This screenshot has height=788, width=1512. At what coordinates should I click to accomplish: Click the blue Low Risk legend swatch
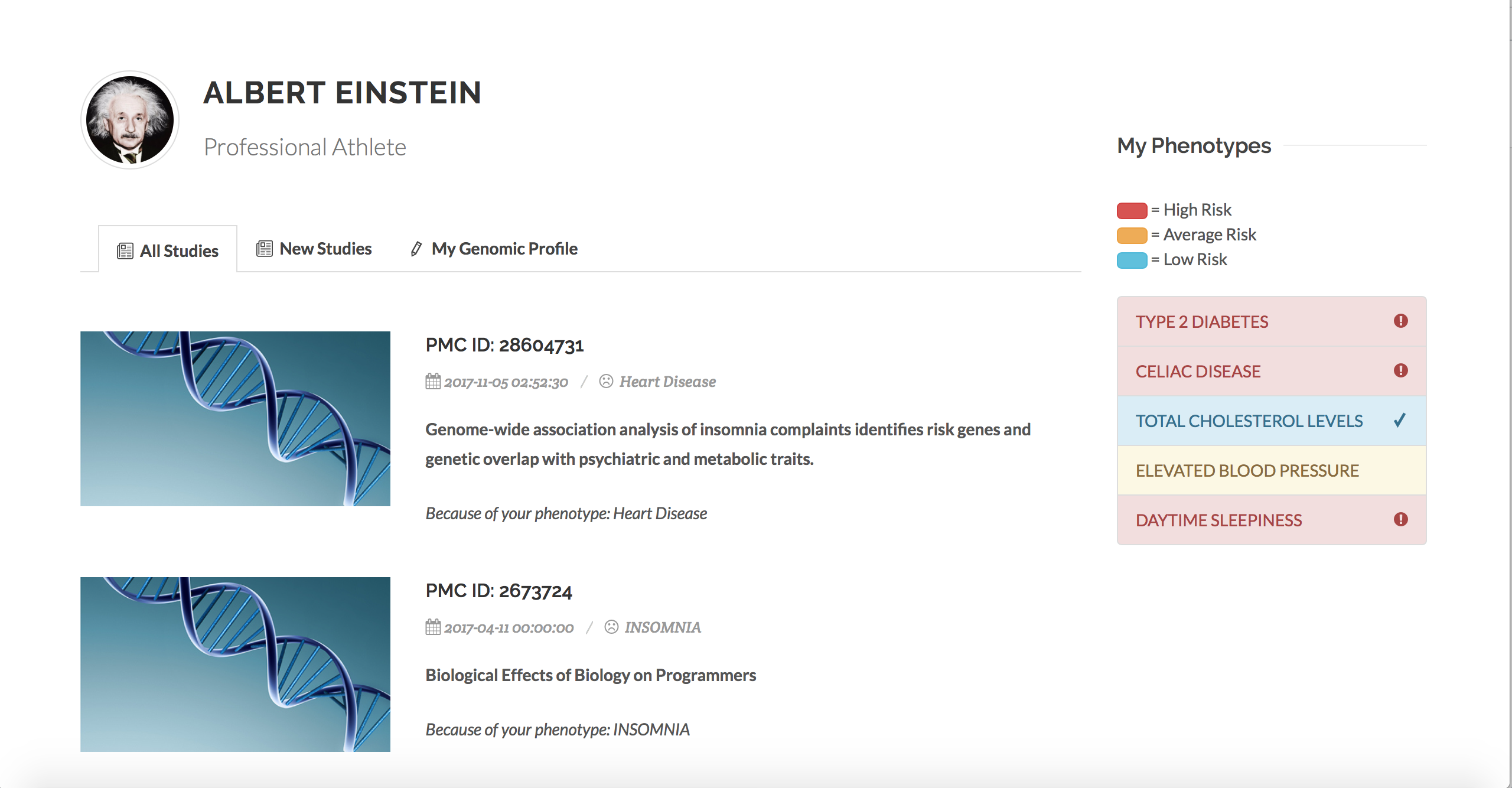[x=1132, y=260]
